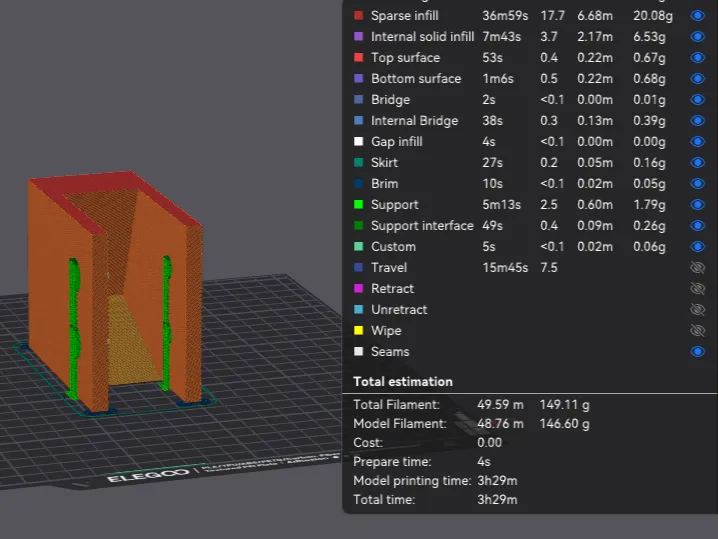Viewport: 718px width, 539px height.
Task: Click the teal Skirt color swatch
Action: tap(359, 162)
